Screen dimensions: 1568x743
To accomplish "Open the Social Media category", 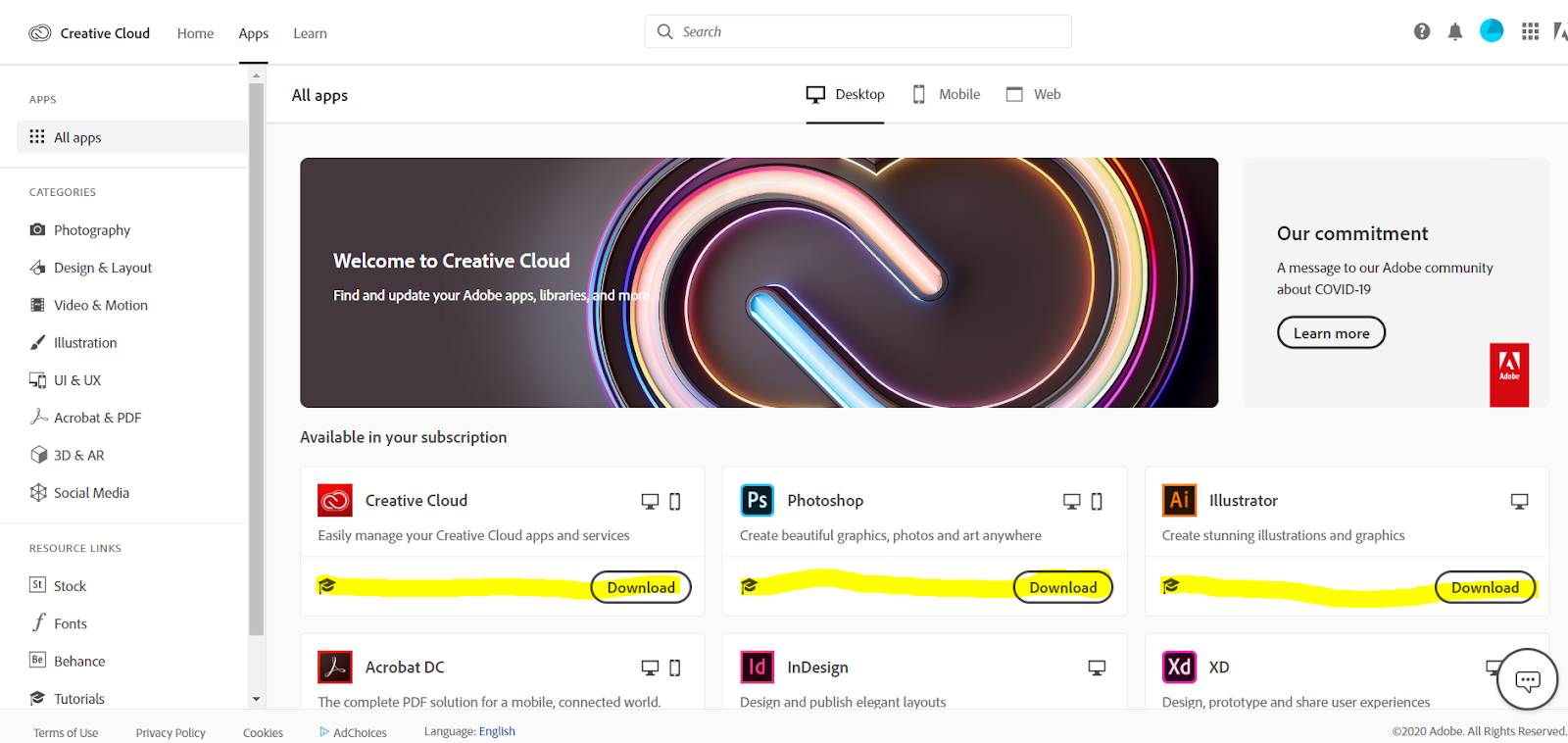I will coord(91,492).
